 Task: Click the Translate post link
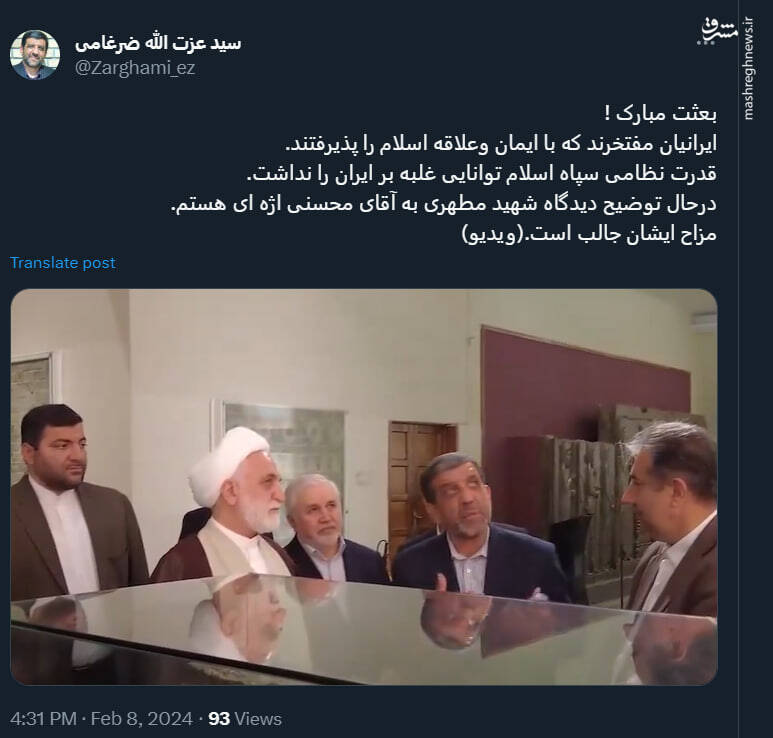click(x=63, y=263)
